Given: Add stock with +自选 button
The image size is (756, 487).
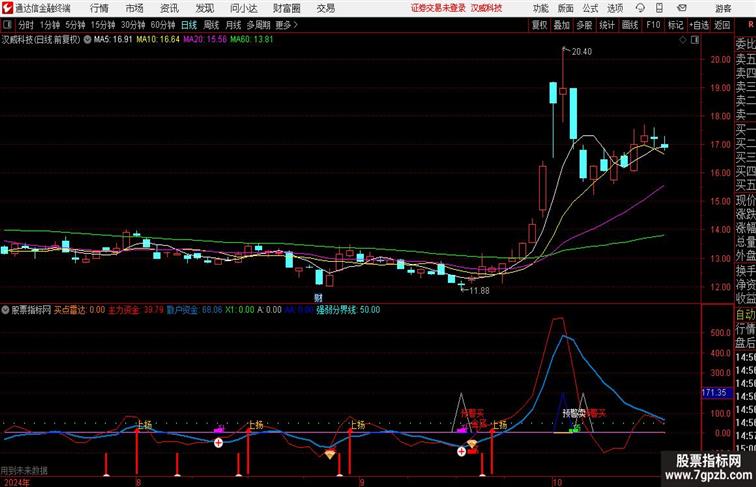Looking at the screenshot, I should [699, 25].
